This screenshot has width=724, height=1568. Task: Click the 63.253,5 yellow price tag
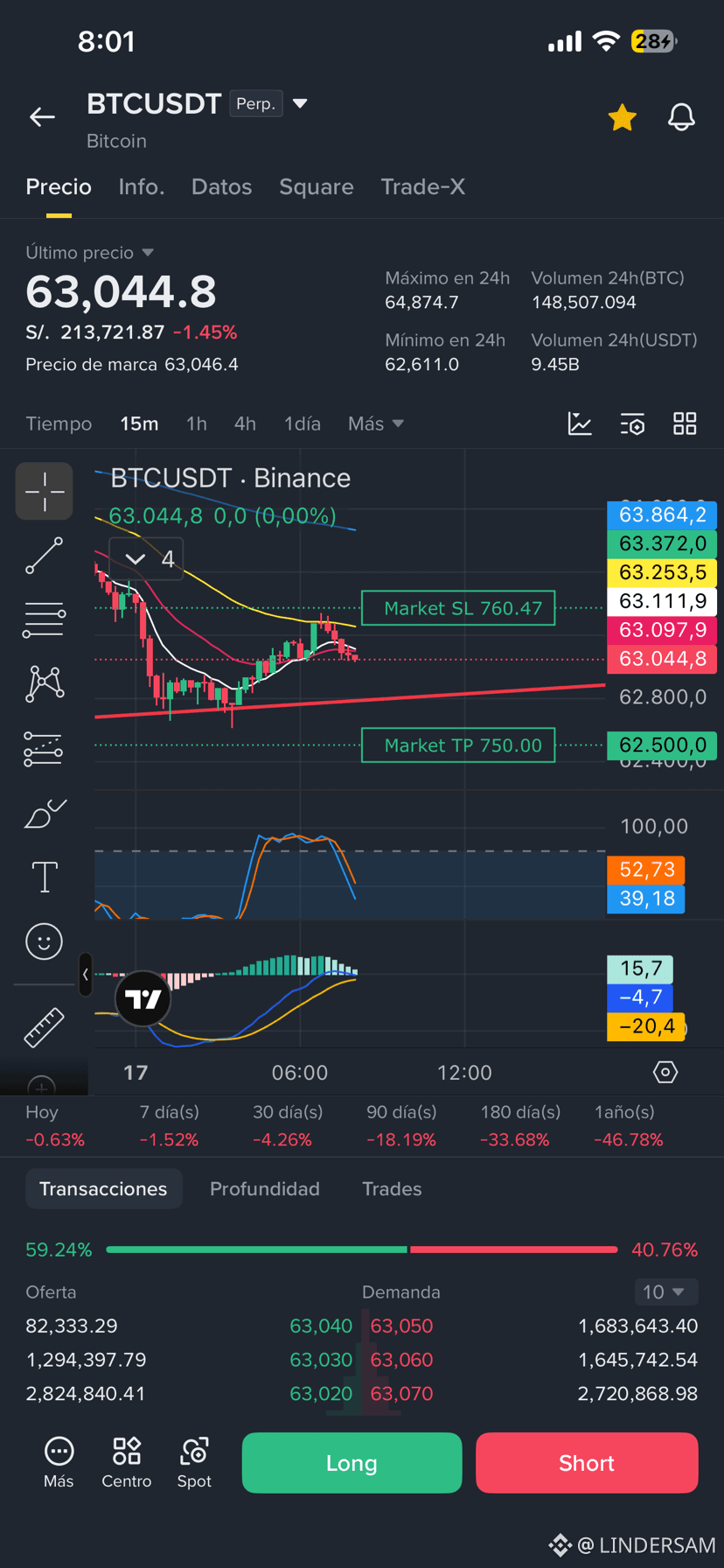point(662,572)
